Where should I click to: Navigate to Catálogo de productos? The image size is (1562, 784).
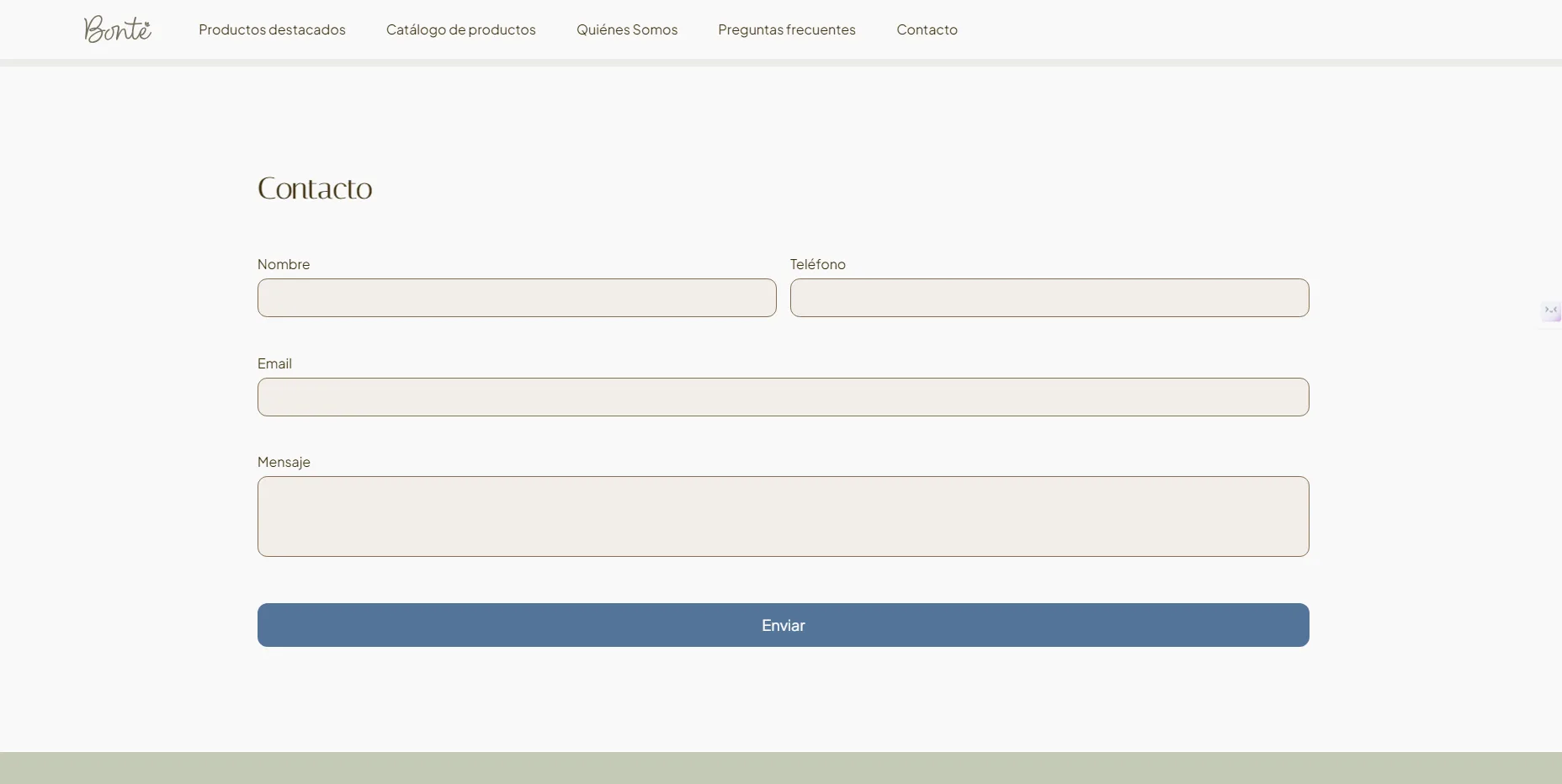tap(460, 29)
